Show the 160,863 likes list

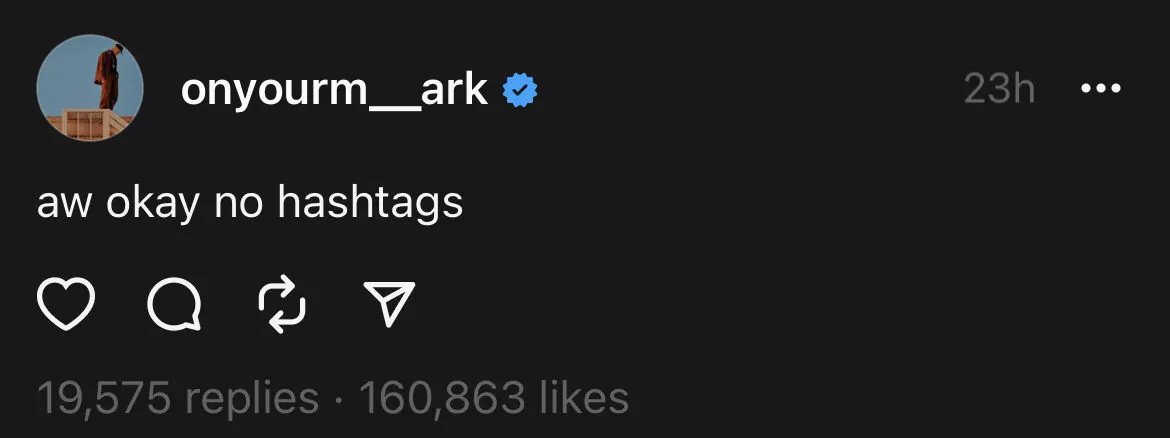494,398
